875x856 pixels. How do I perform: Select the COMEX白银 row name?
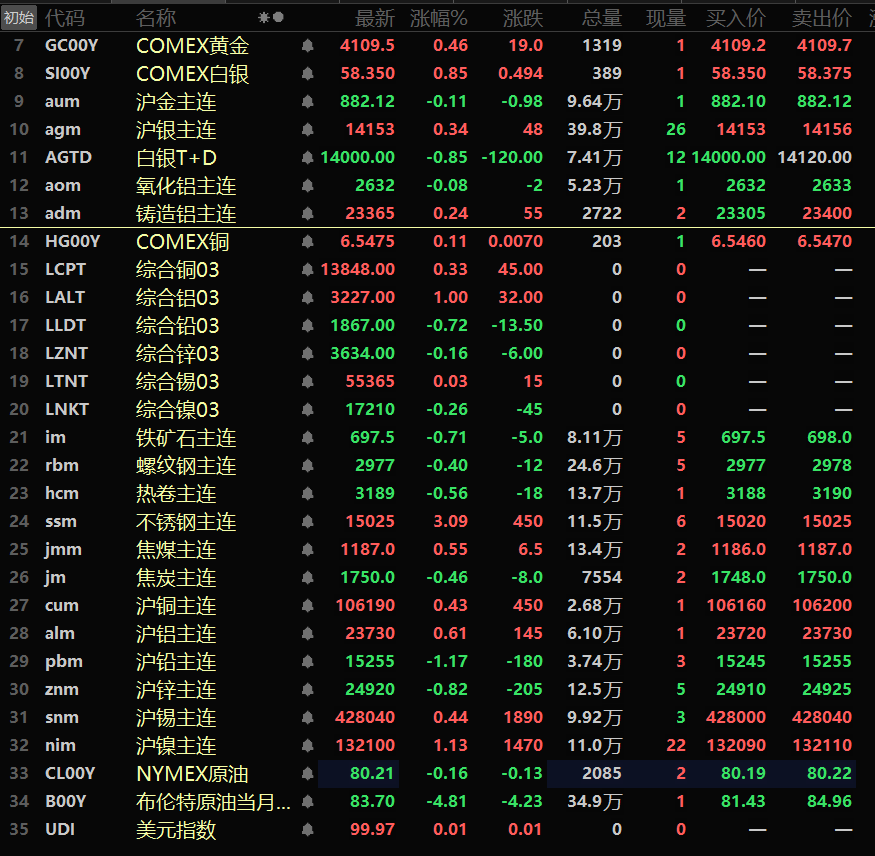tap(193, 74)
